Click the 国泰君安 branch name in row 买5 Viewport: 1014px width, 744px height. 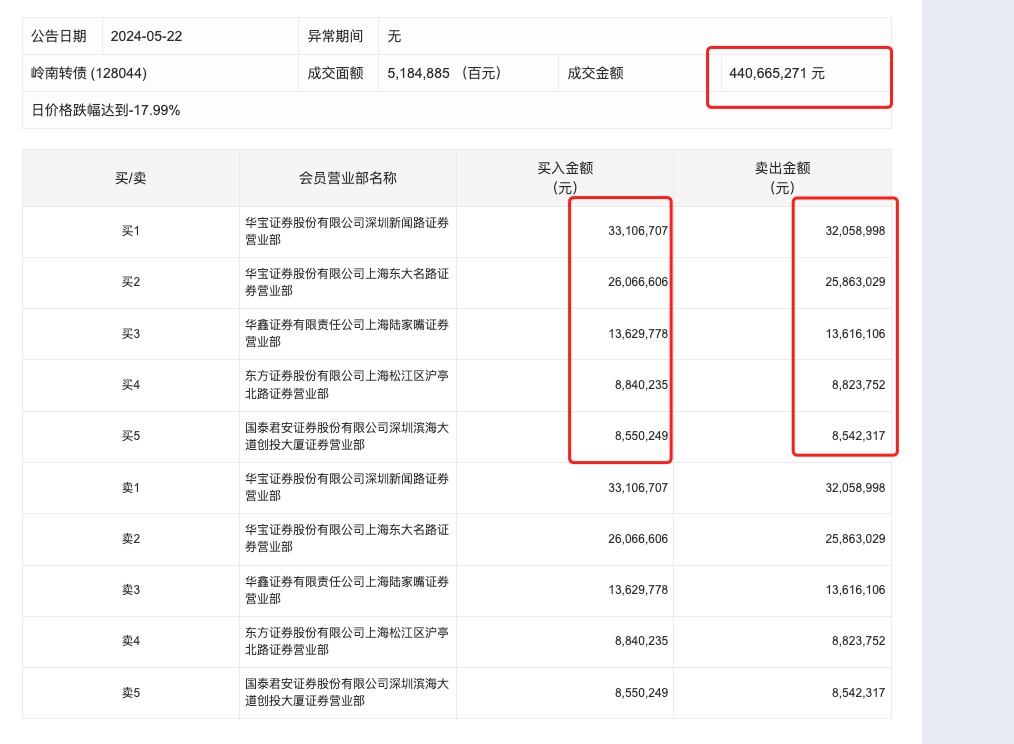[346, 436]
